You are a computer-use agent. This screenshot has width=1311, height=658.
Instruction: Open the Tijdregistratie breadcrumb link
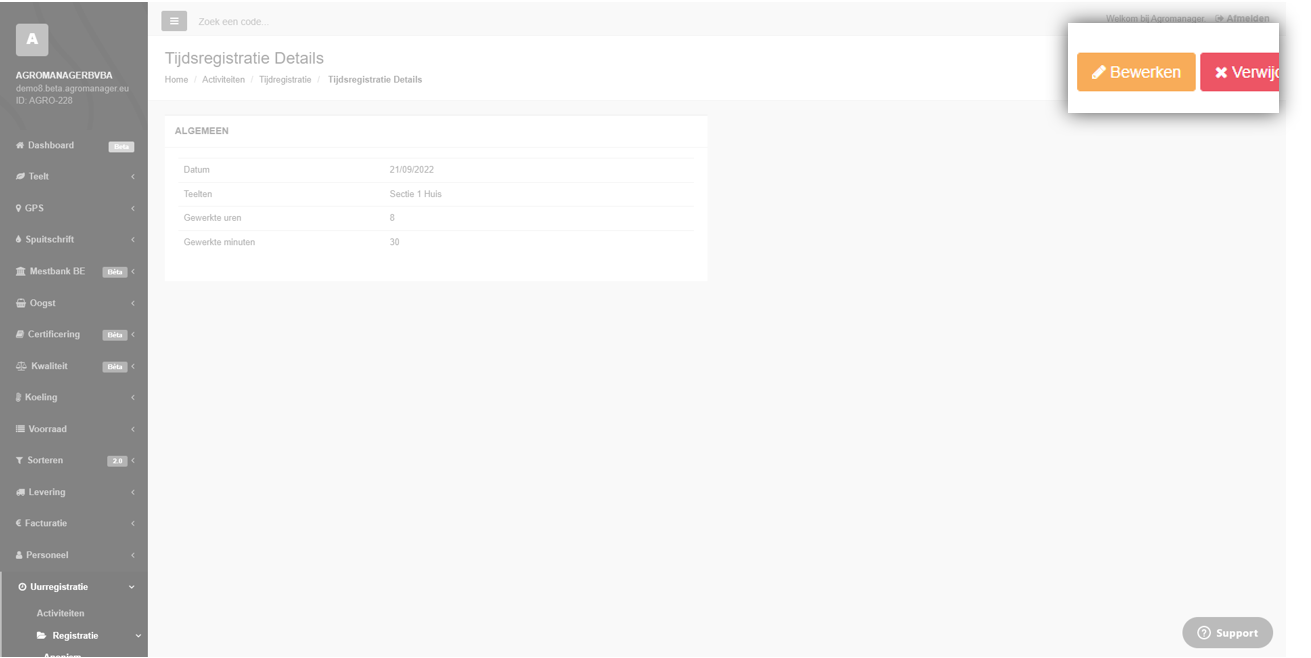pyautogui.click(x=285, y=80)
